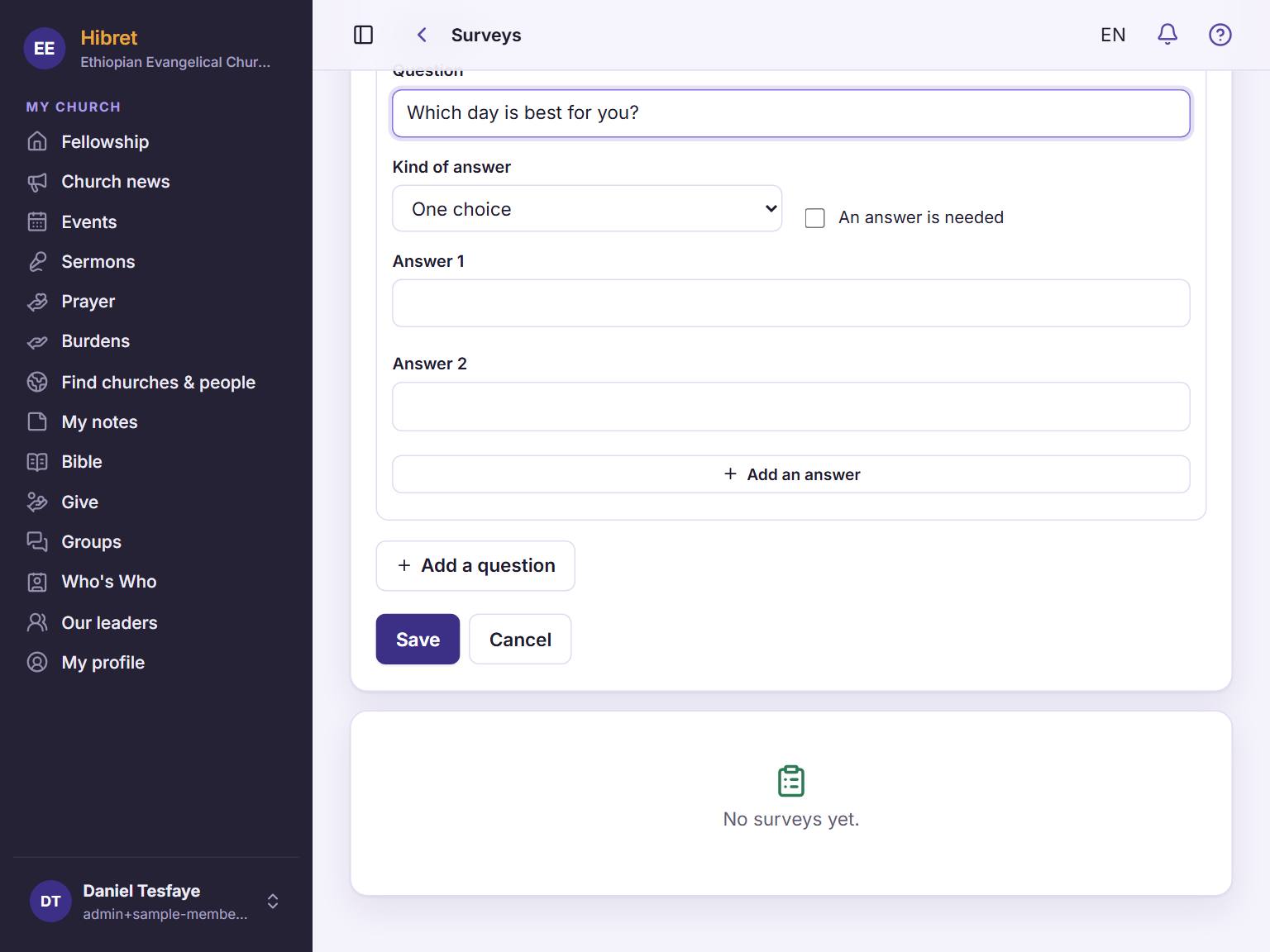Click the Burdens handshake icon
The height and width of the screenshot is (952, 1270).
[37, 341]
